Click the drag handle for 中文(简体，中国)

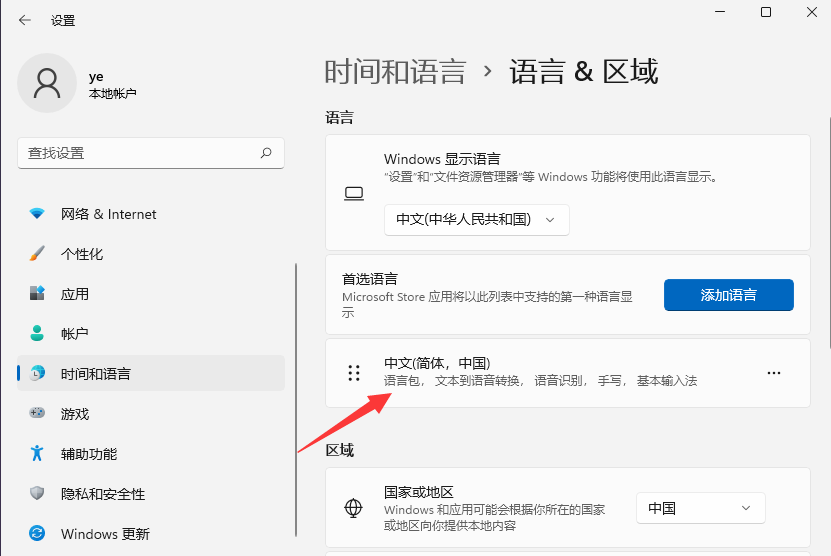click(354, 373)
